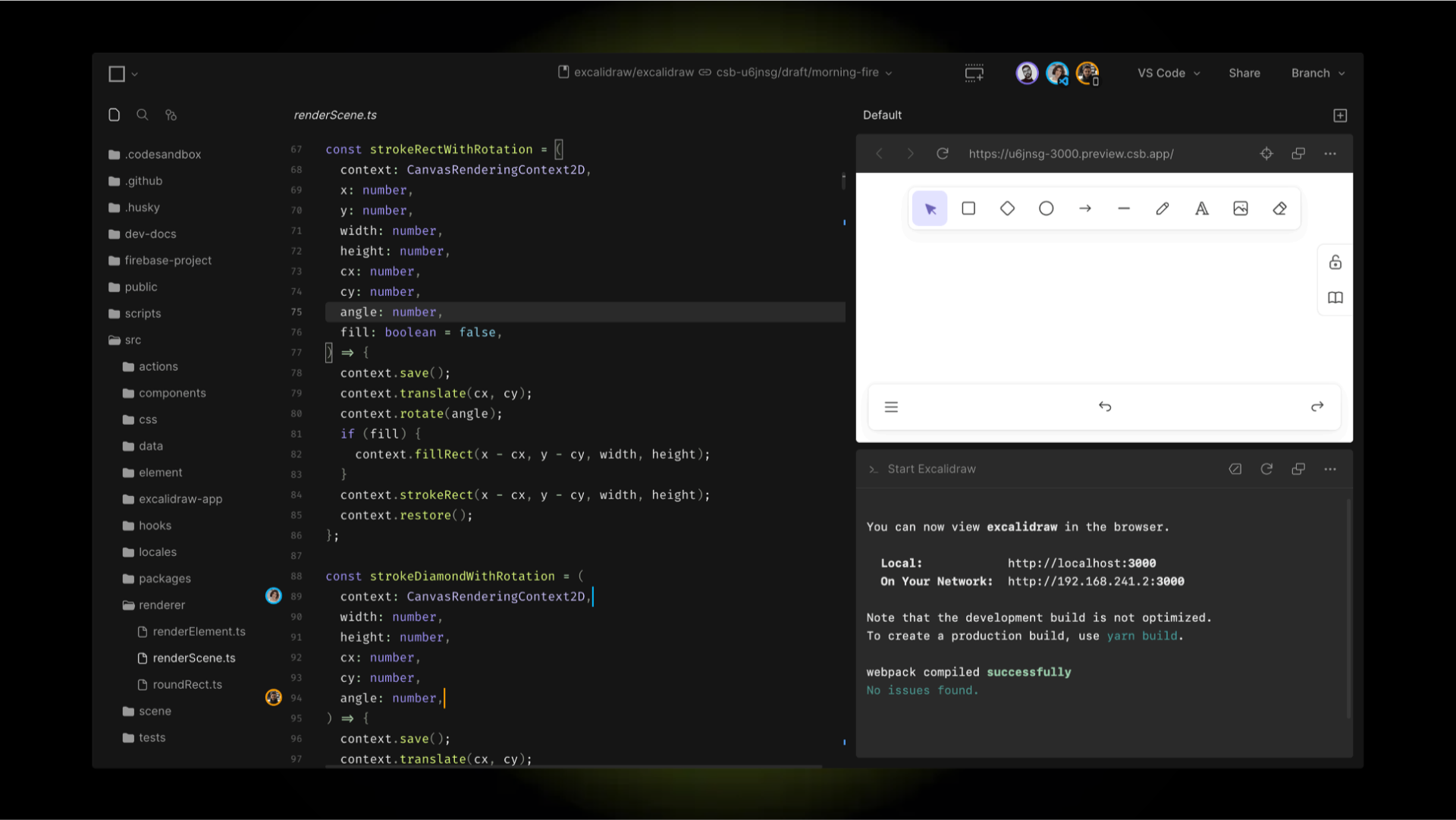This screenshot has height=820, width=1456.
Task: Click the undo arrow in Excalidraw
Action: click(1105, 407)
